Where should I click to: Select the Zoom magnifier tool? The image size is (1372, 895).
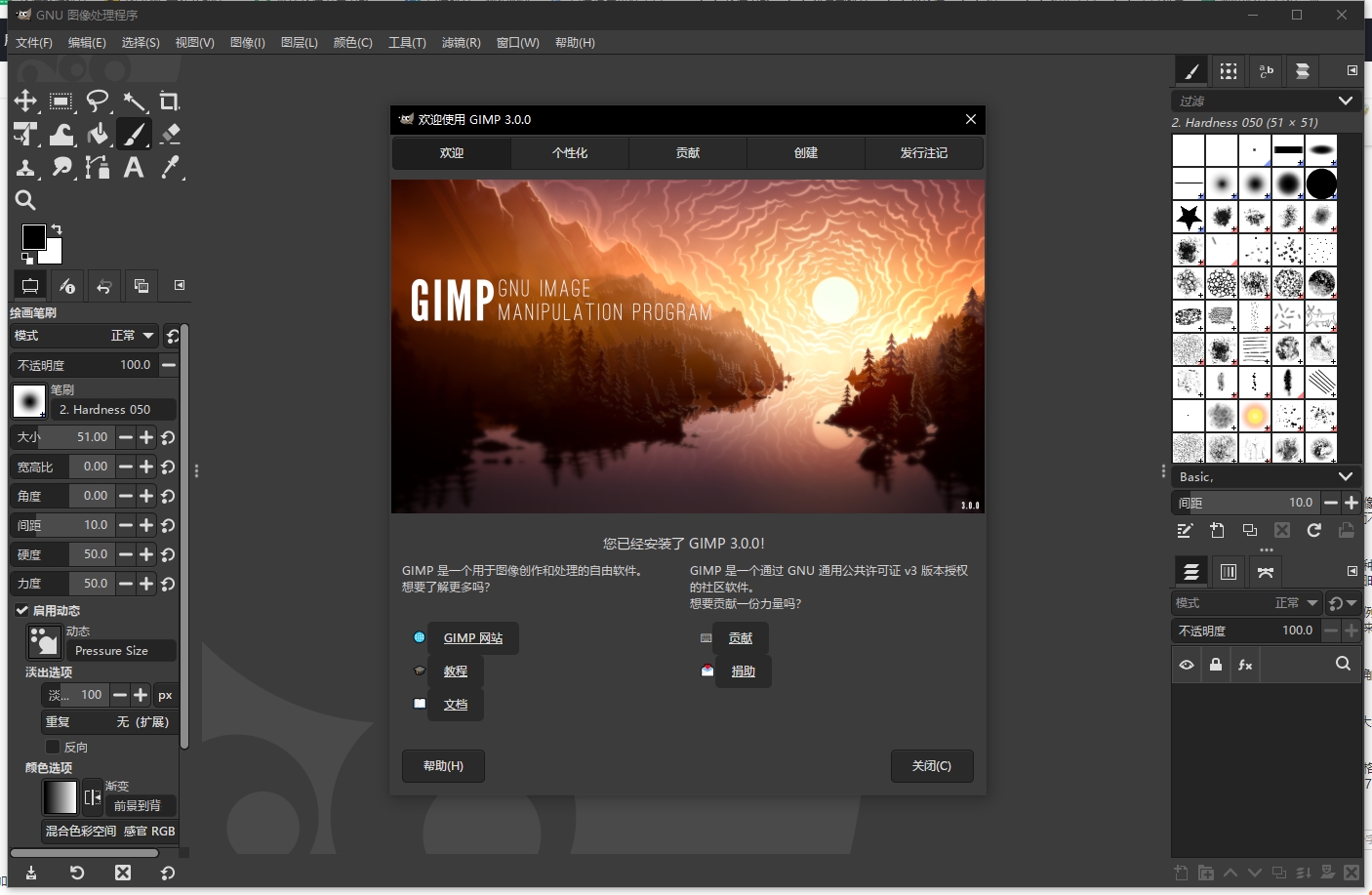(25, 200)
